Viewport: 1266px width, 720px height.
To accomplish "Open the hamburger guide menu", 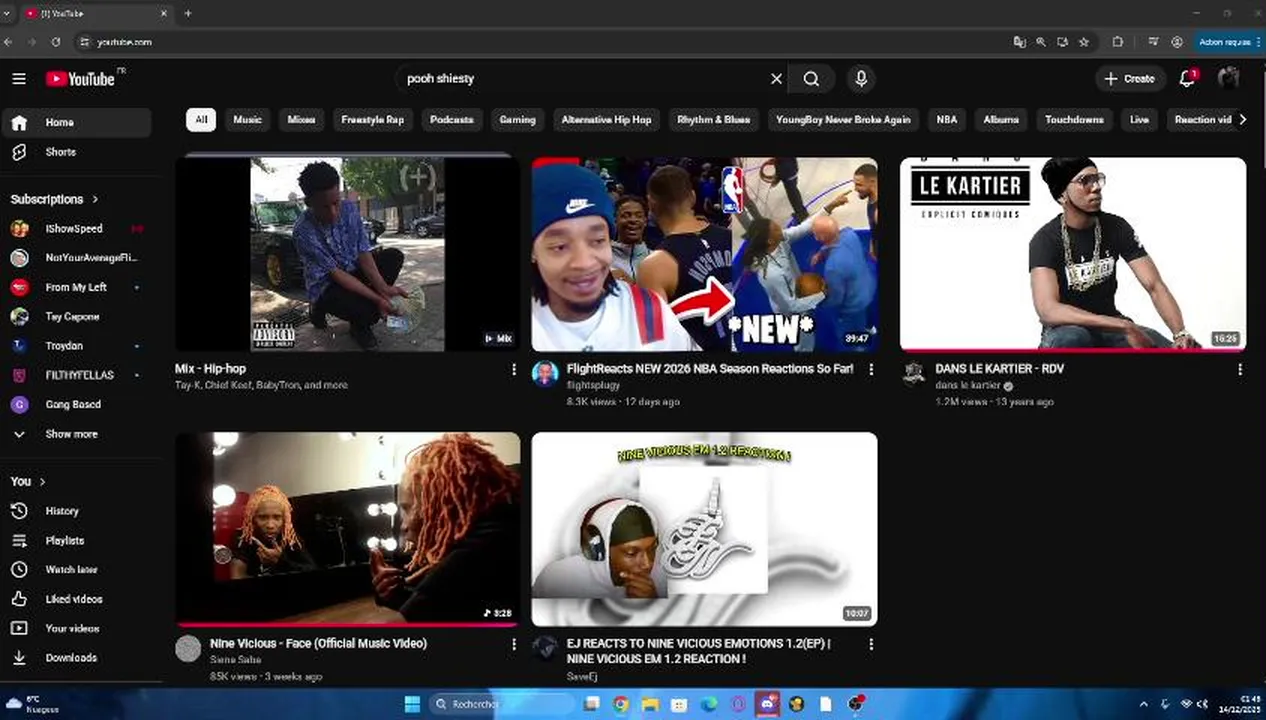I will click(19, 78).
